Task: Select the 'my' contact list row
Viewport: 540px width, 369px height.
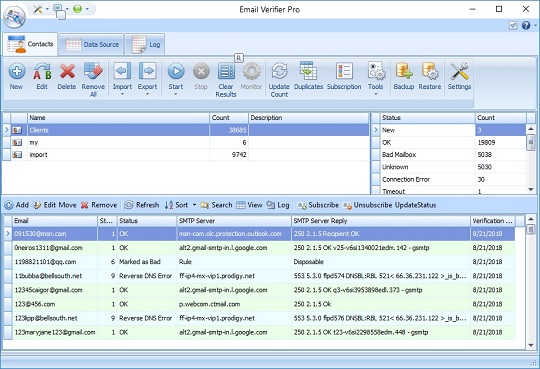Action: tap(186, 143)
